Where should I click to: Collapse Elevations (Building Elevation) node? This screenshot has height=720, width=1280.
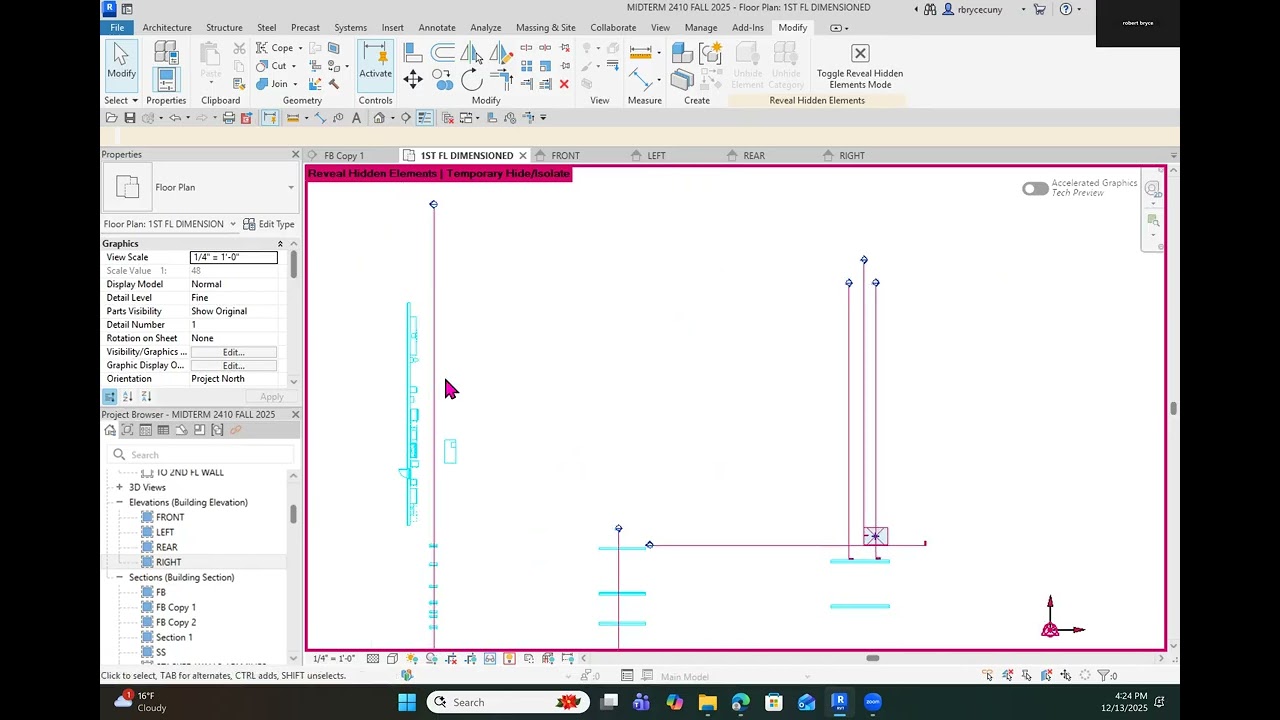coord(119,502)
